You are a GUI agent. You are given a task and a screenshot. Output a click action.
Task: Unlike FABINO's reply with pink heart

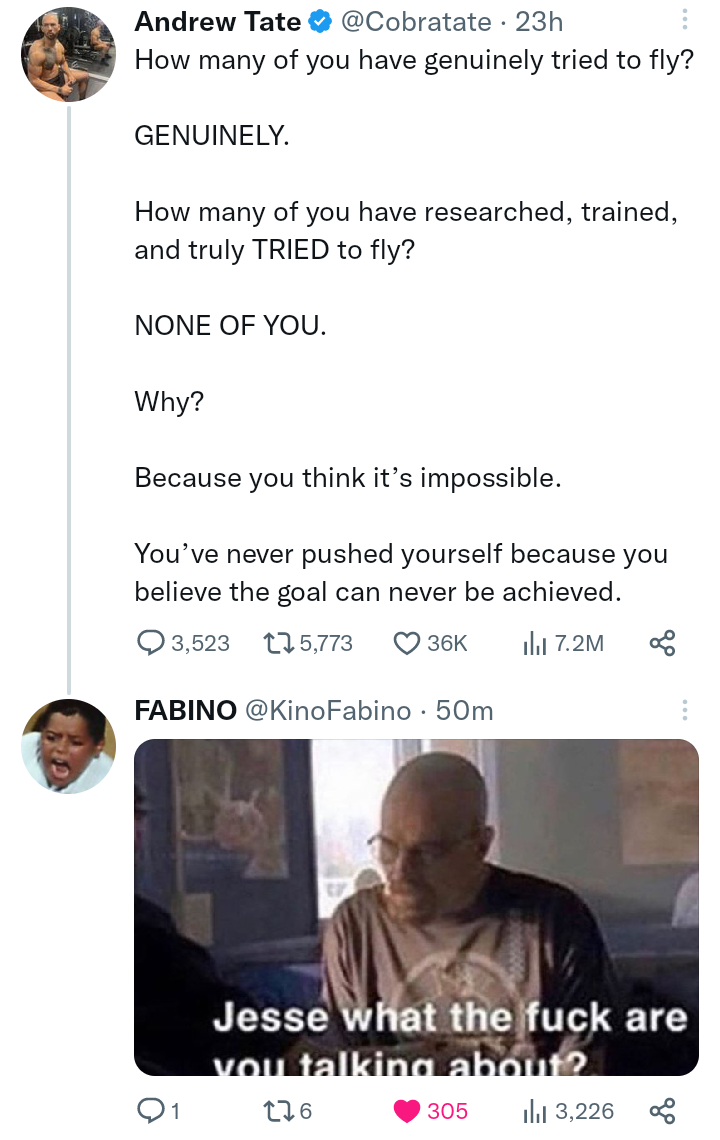click(406, 1110)
